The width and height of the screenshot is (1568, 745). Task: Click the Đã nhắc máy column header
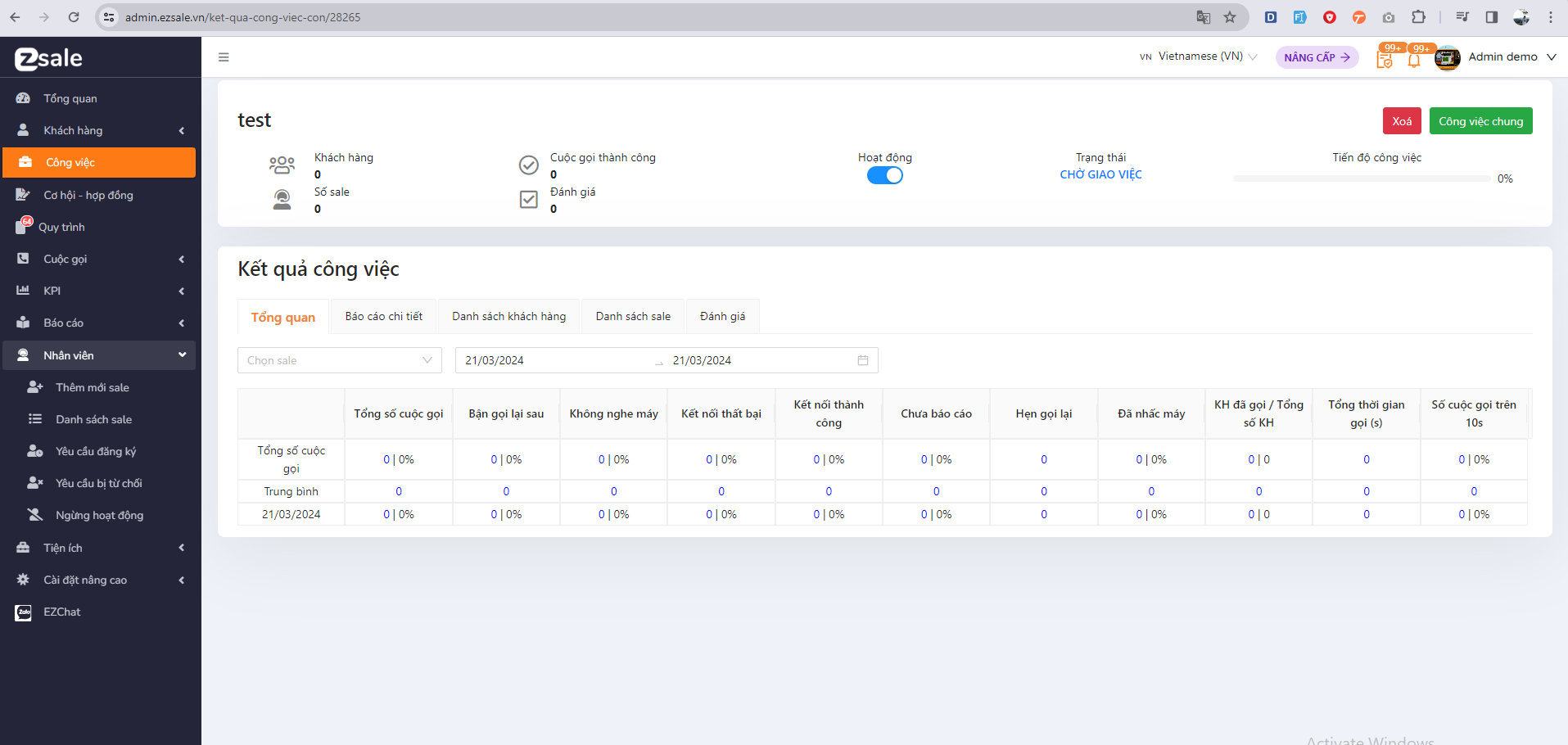pos(1151,413)
